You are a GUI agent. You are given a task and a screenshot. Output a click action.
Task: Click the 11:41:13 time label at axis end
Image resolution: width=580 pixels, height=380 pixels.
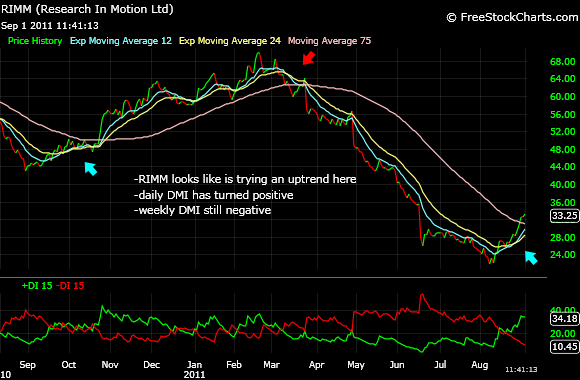coord(521,369)
